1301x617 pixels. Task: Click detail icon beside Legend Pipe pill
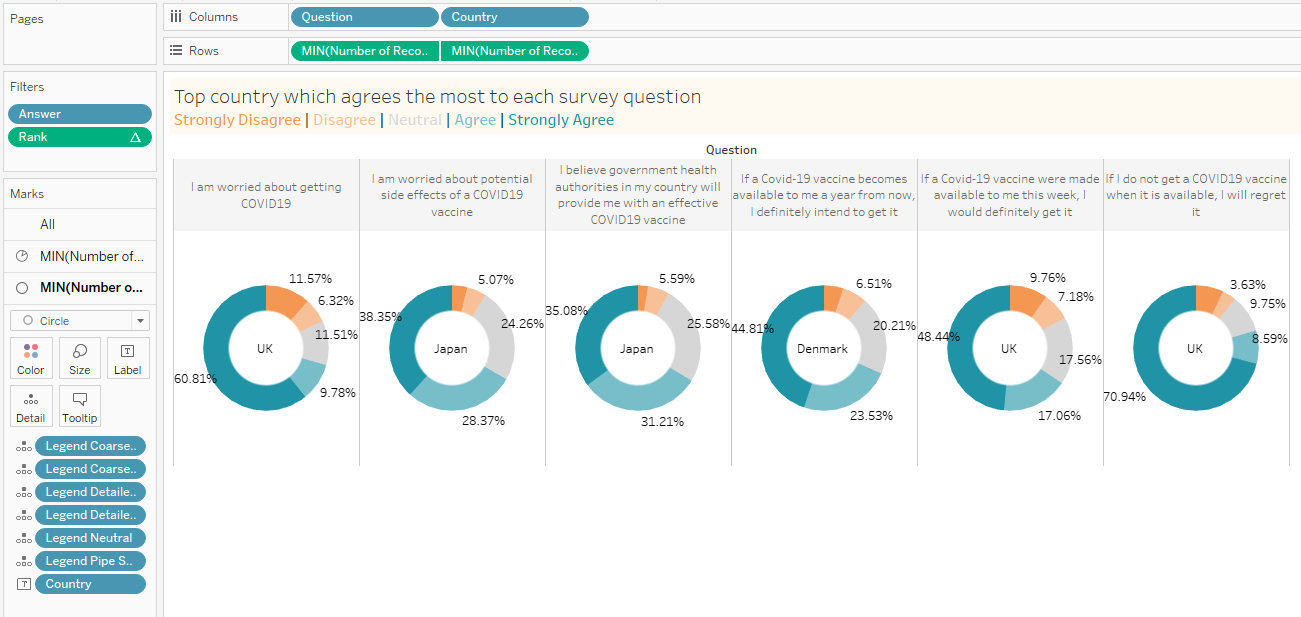coord(23,561)
